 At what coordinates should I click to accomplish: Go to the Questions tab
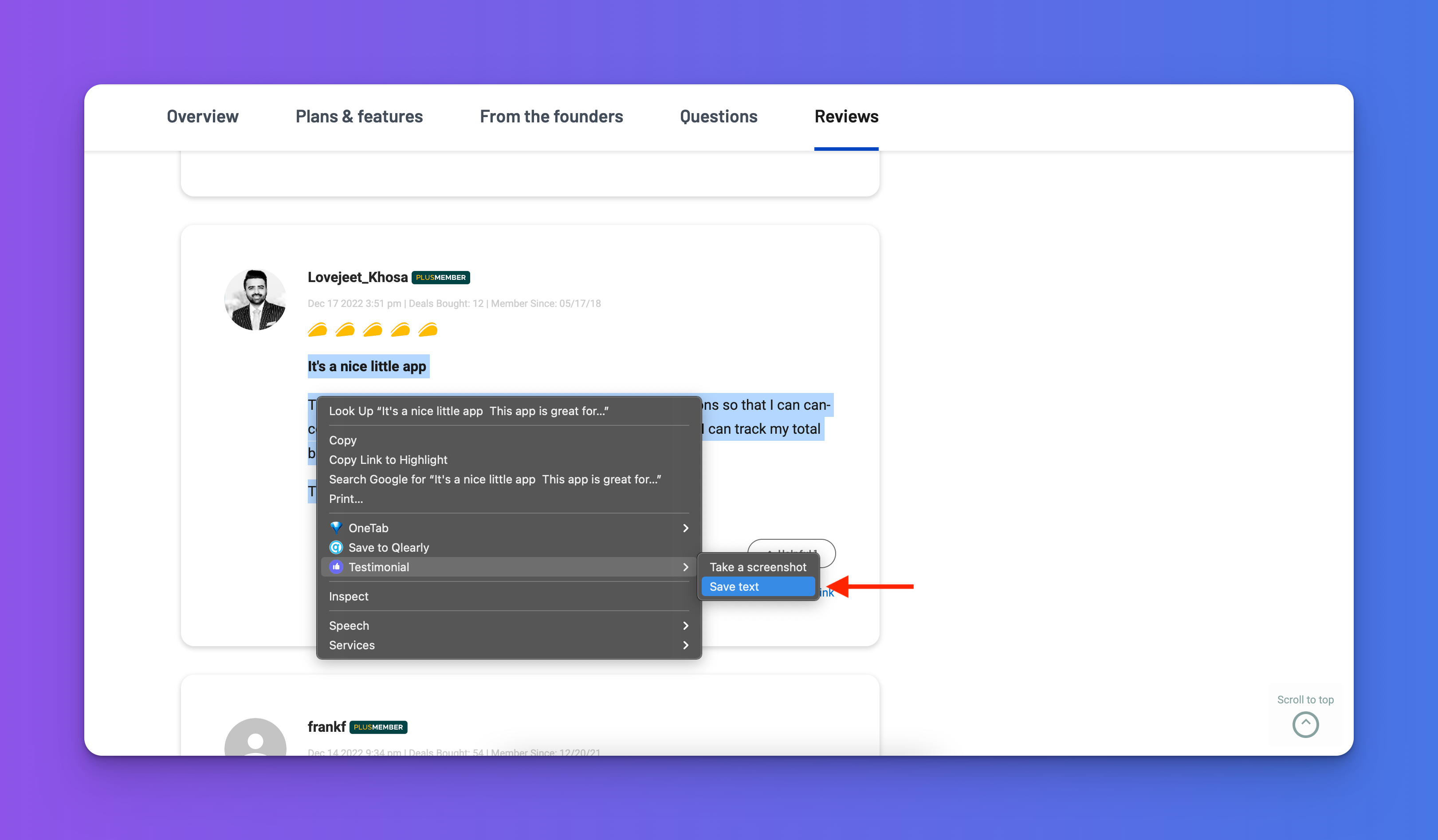(x=719, y=116)
